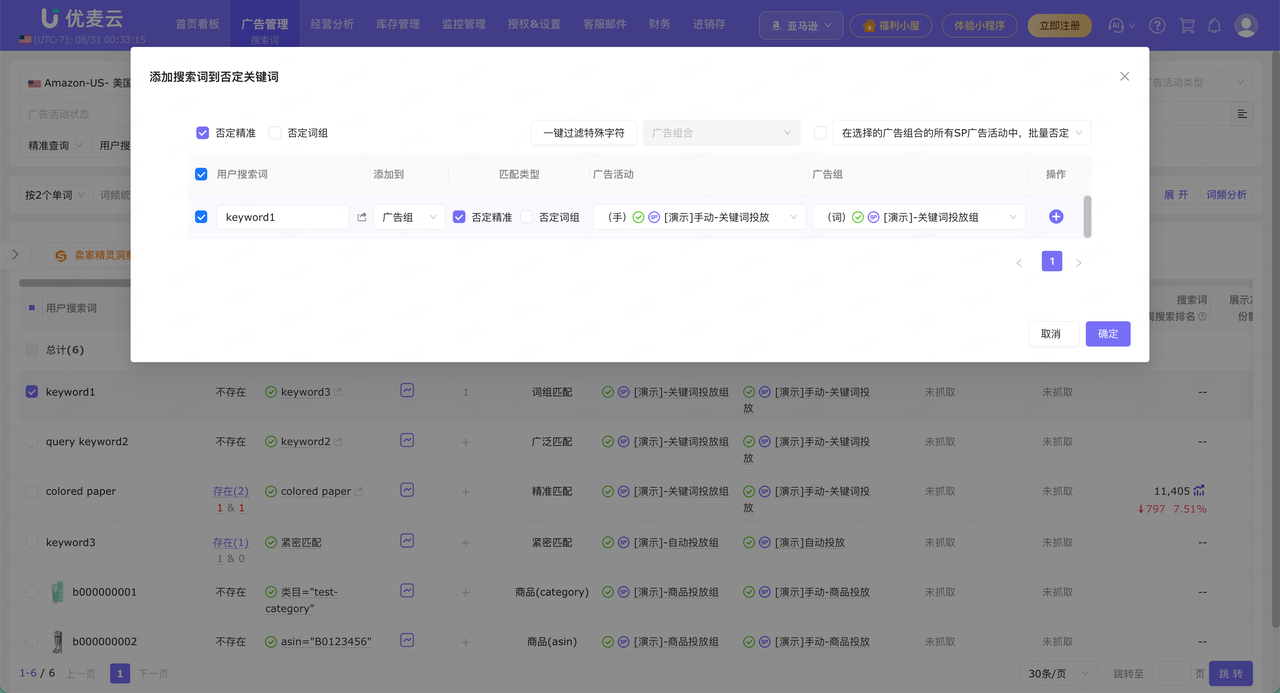Check colored paper row checkbox in background table
1280x693 pixels.
pyautogui.click(x=32, y=492)
